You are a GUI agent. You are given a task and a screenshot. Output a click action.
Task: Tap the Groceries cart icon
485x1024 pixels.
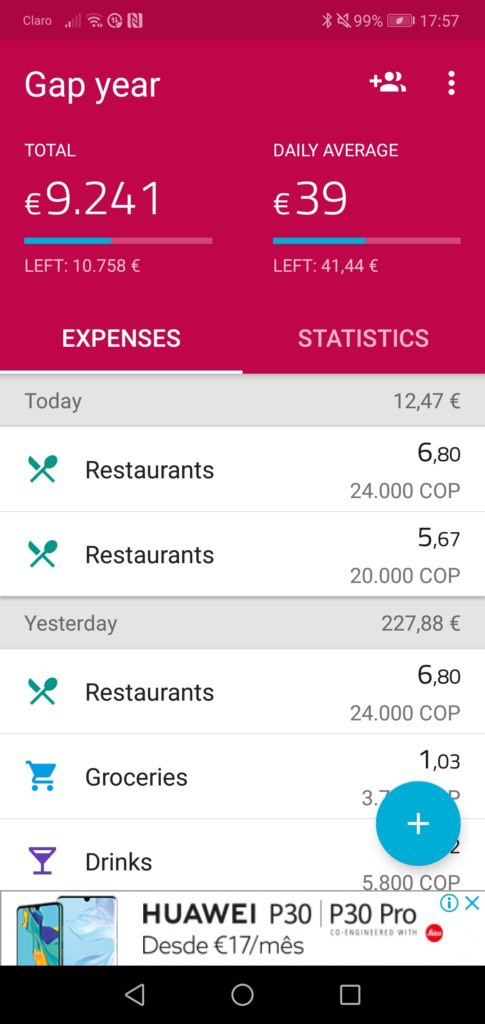click(43, 776)
